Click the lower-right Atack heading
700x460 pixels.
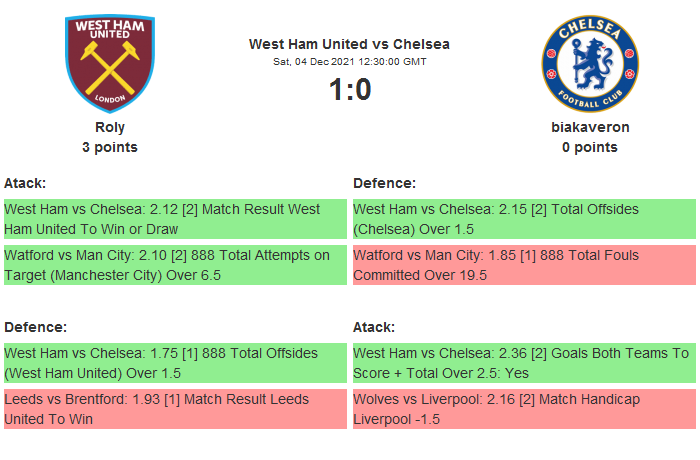click(x=374, y=327)
